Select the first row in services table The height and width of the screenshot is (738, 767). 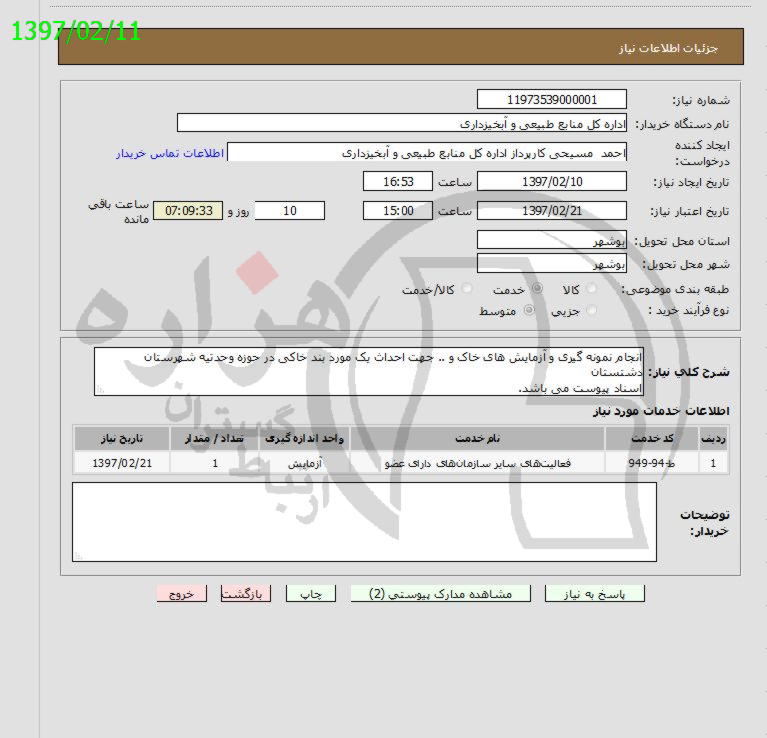[x=400, y=463]
